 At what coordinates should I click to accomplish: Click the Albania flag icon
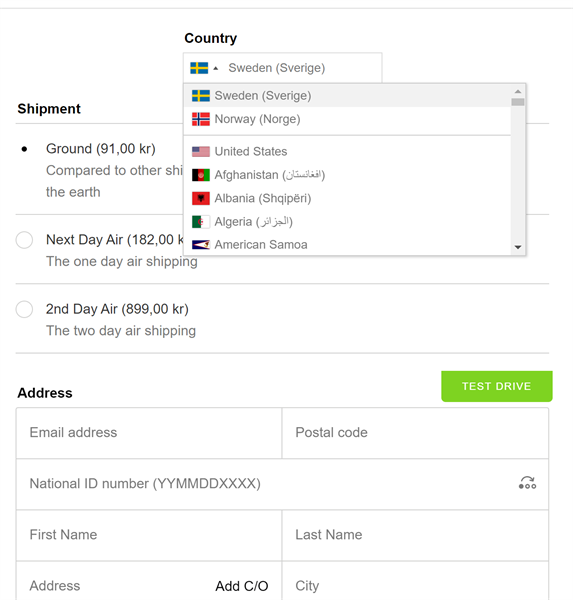point(201,198)
